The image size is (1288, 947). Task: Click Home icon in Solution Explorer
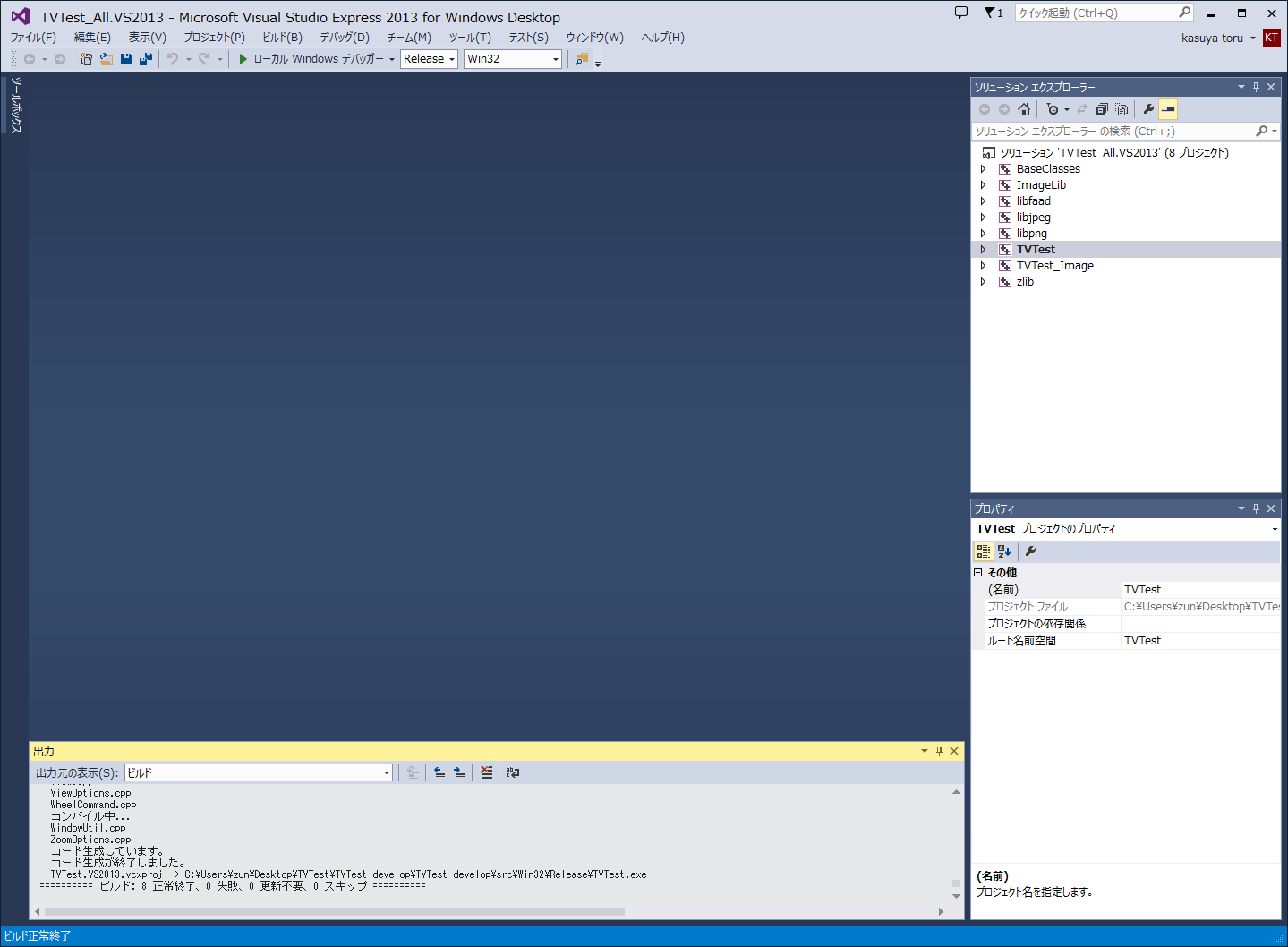[x=1024, y=109]
